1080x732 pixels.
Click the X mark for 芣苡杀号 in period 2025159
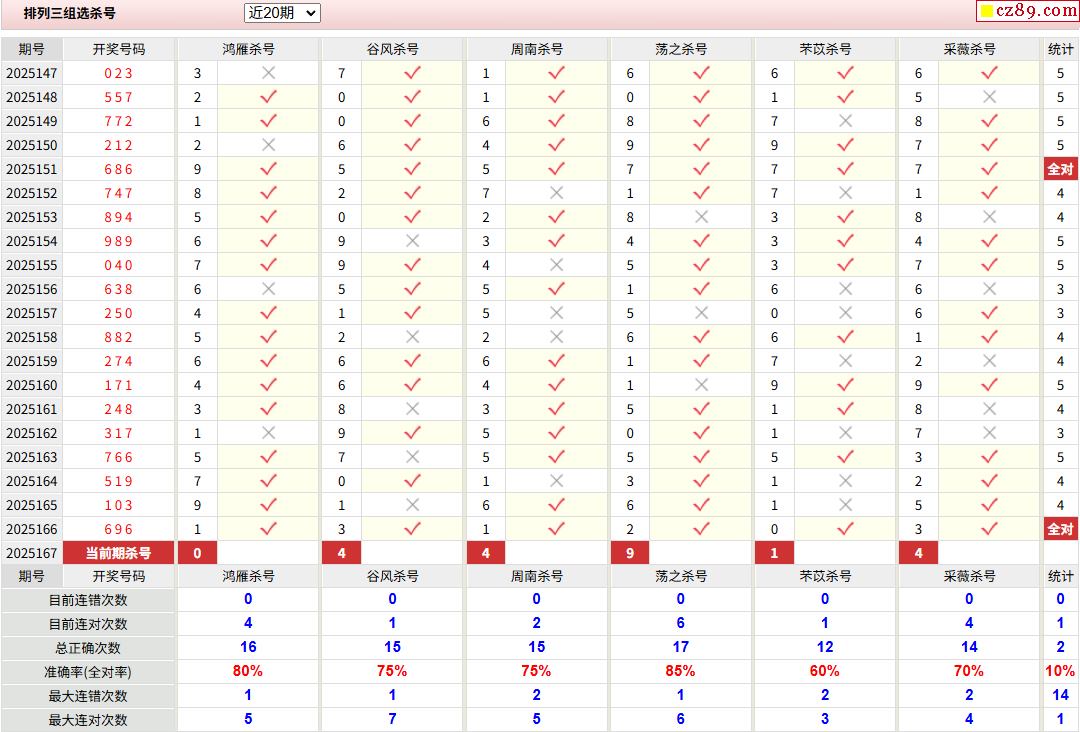tap(846, 361)
